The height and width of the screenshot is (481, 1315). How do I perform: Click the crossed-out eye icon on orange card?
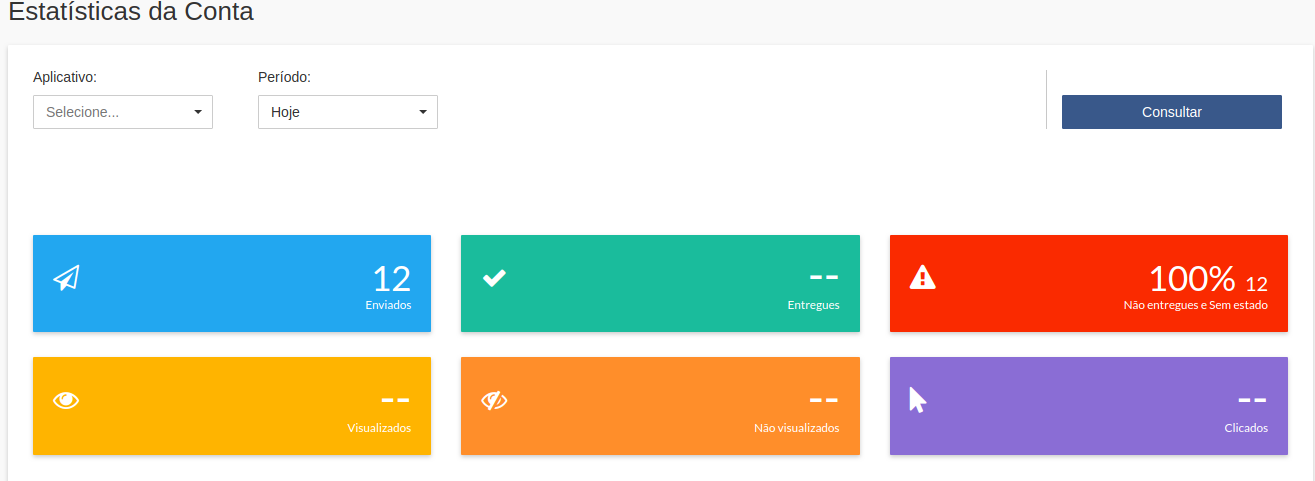tap(494, 400)
